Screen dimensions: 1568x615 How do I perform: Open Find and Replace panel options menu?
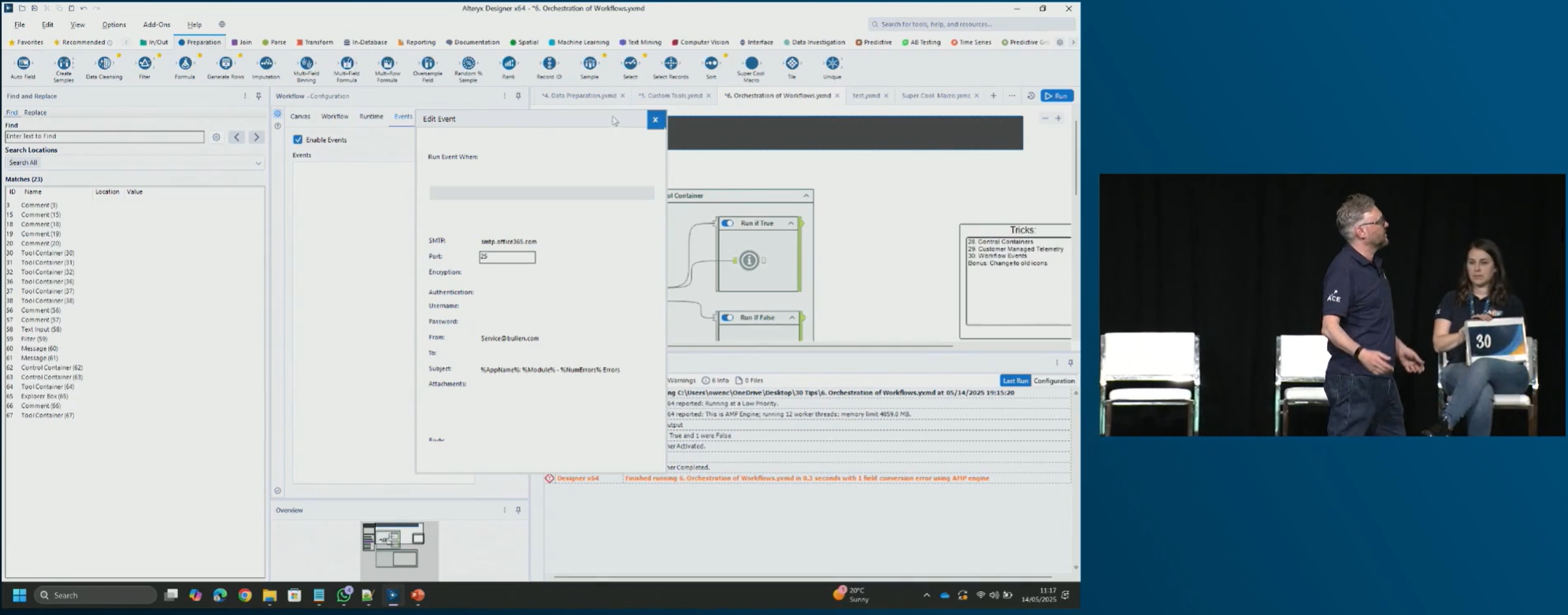pyautogui.click(x=245, y=96)
